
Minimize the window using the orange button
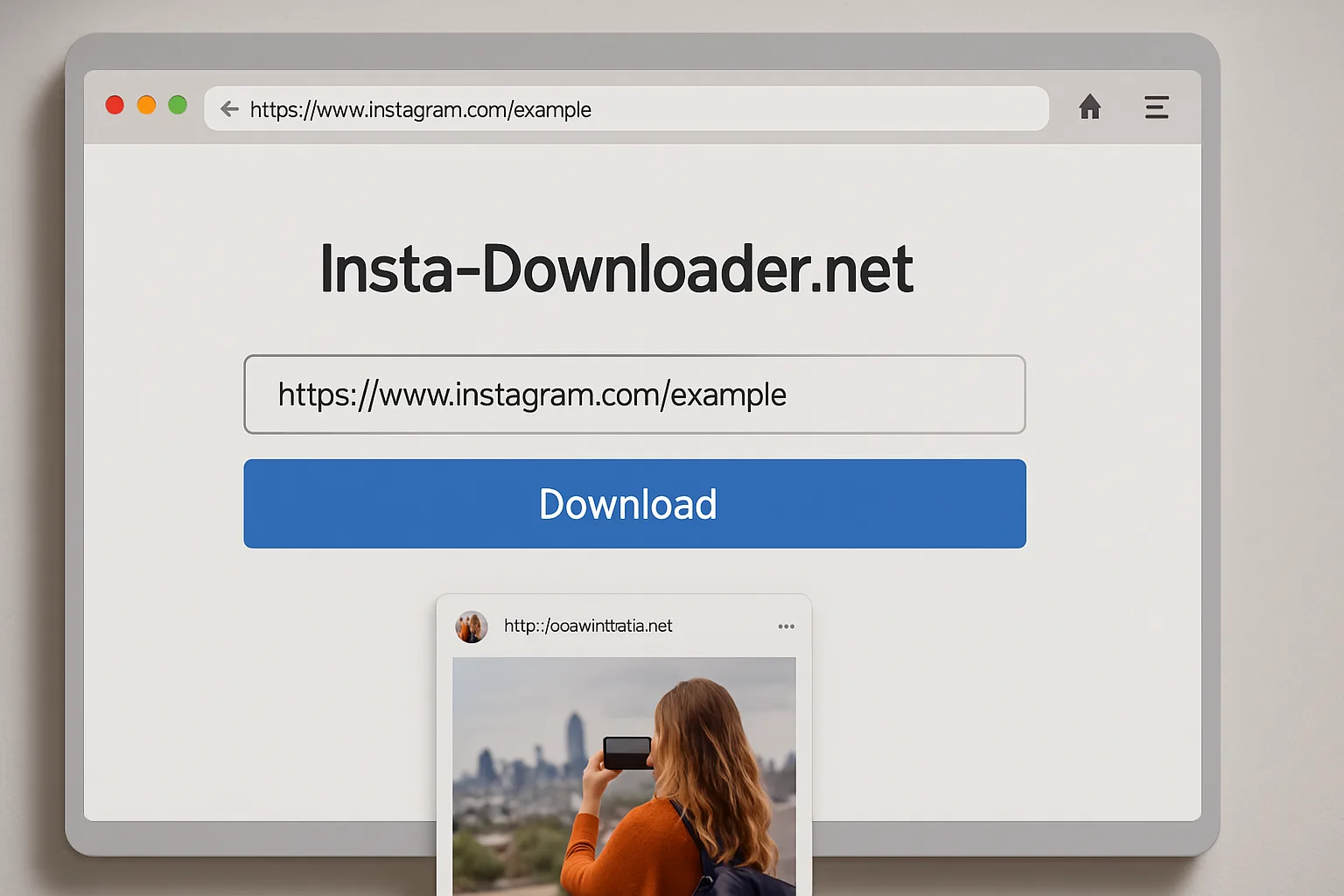point(146,105)
